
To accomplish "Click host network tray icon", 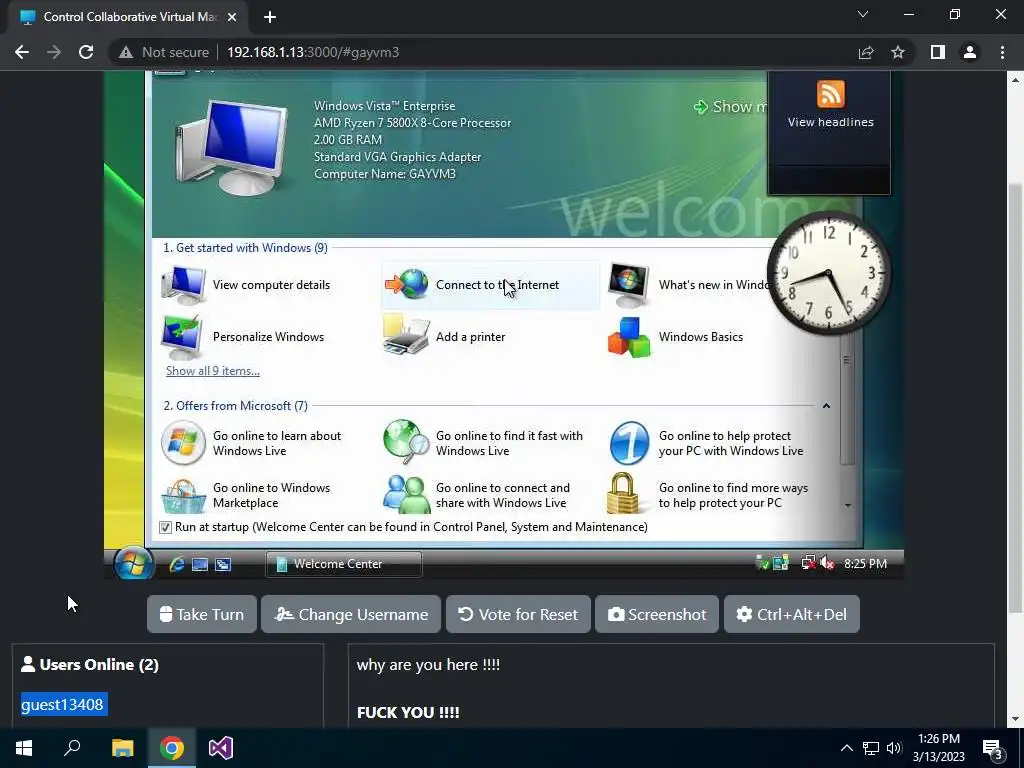I will [871, 748].
